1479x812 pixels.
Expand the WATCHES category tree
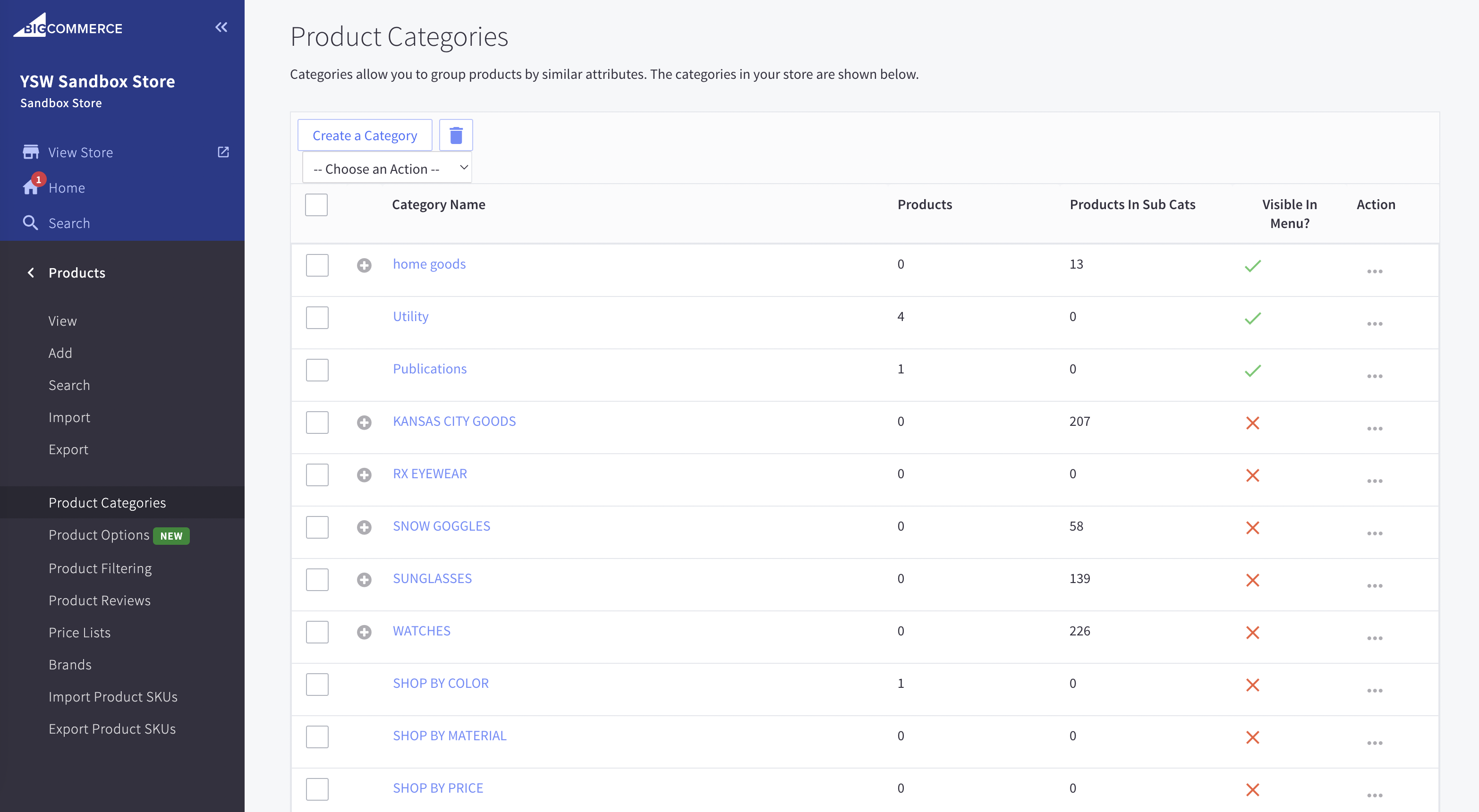pos(365,632)
